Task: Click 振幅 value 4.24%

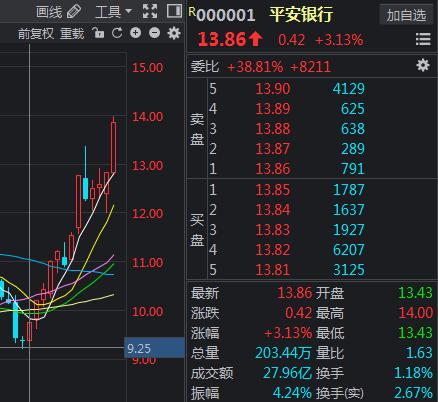Action: point(292,393)
